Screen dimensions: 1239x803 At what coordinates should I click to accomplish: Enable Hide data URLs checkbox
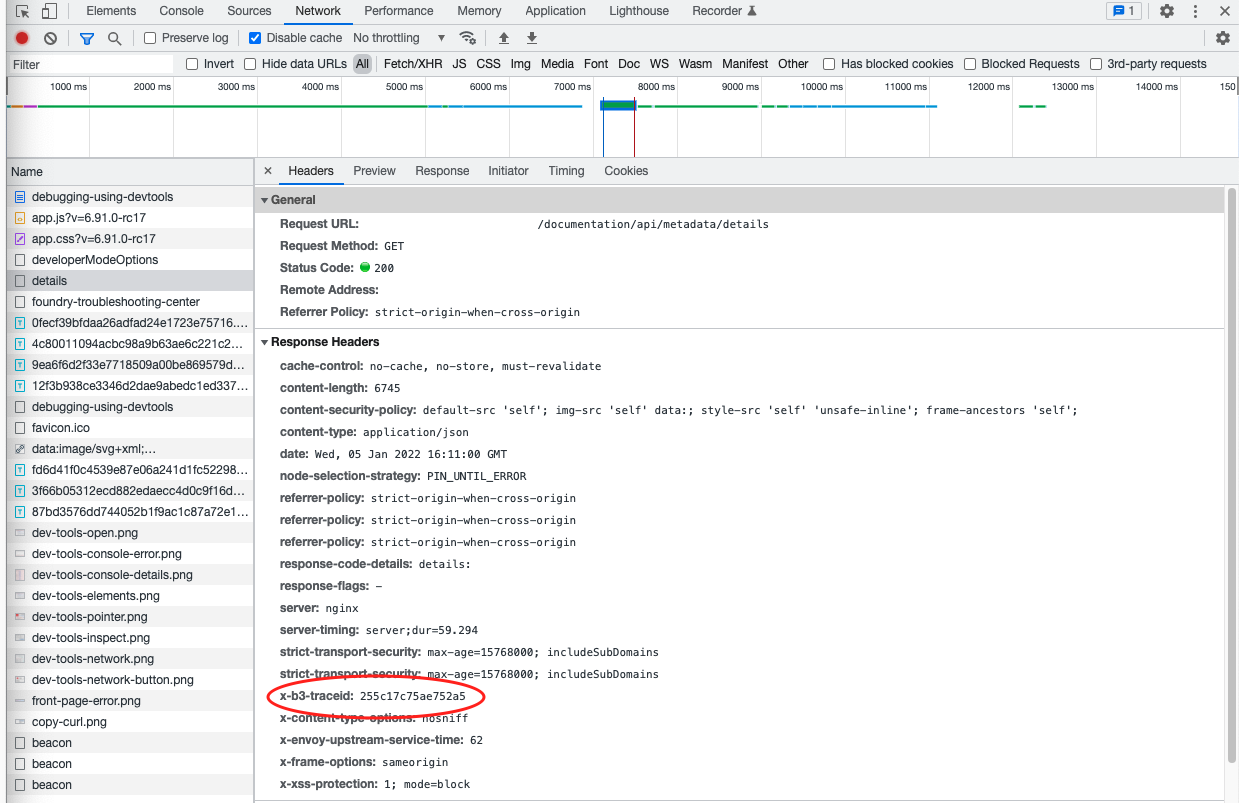pyautogui.click(x=250, y=64)
